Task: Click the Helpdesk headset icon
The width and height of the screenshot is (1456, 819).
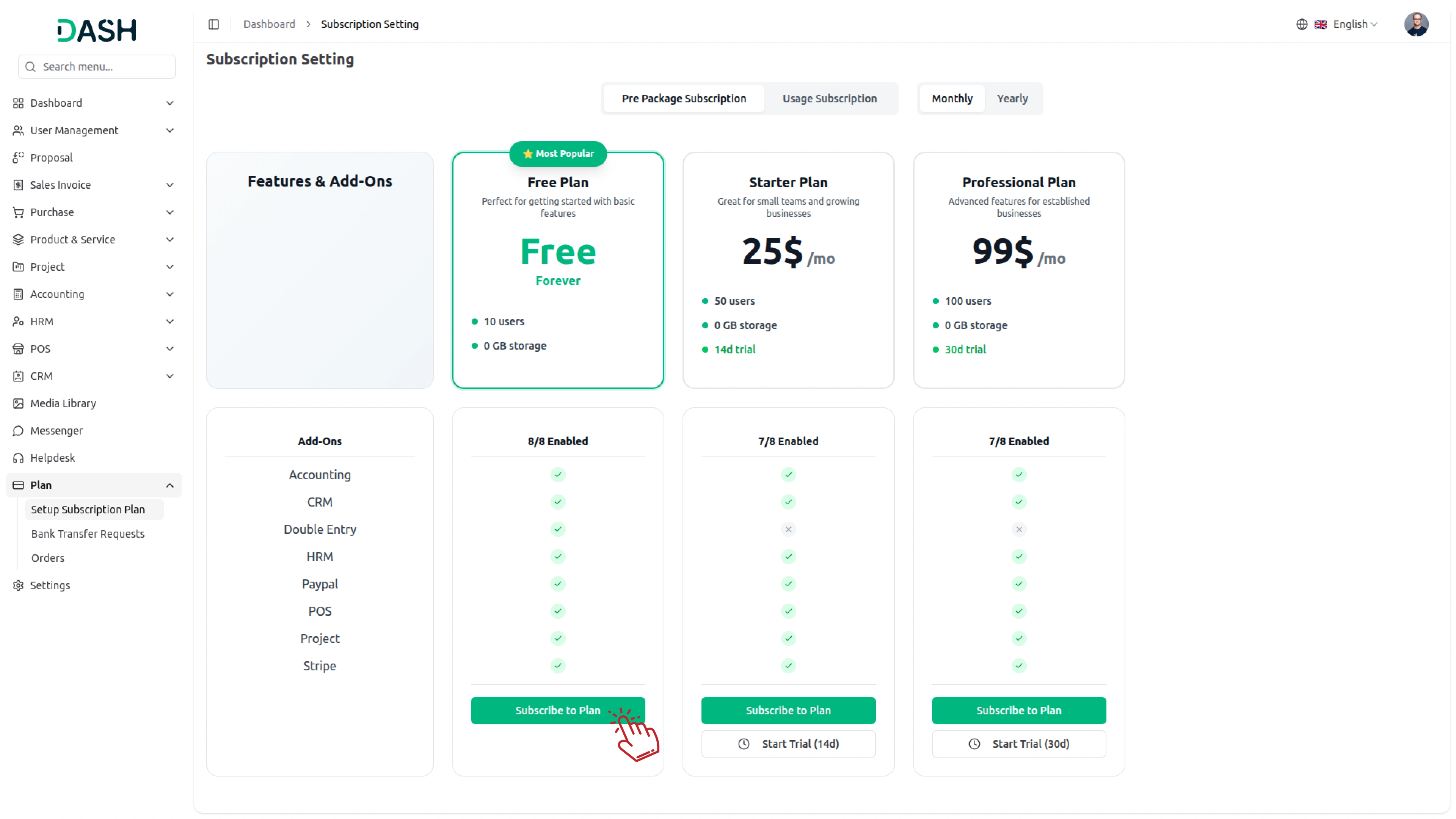Action: 18,458
